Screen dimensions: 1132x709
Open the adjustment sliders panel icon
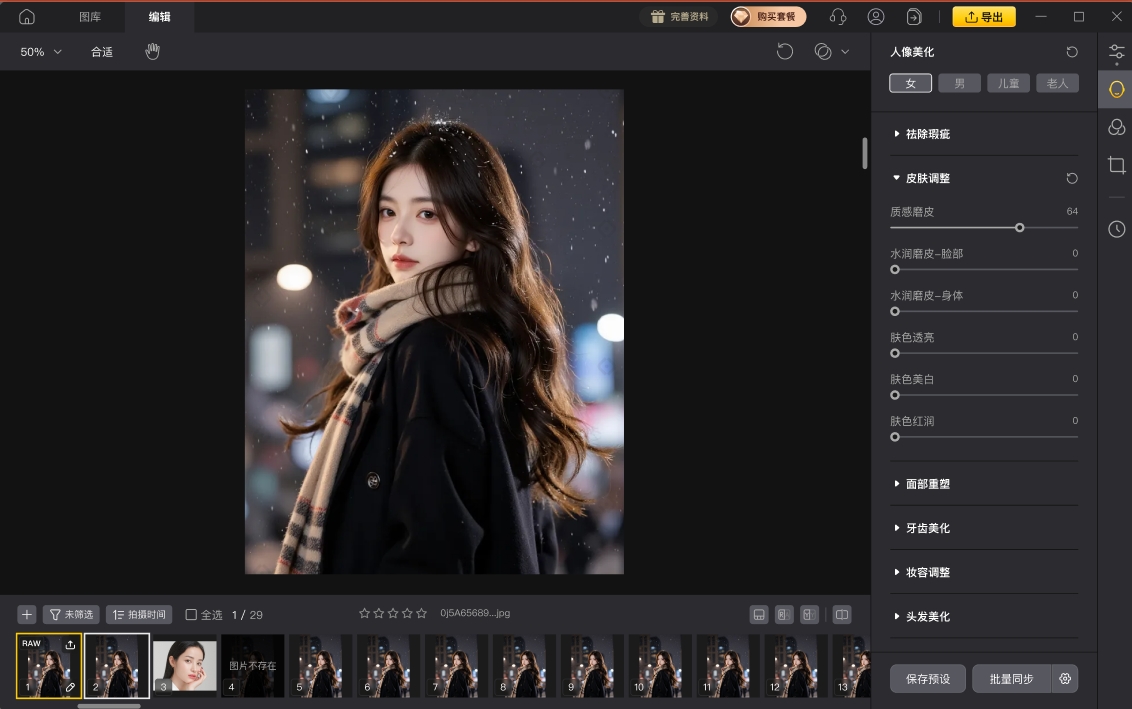pos(1117,52)
